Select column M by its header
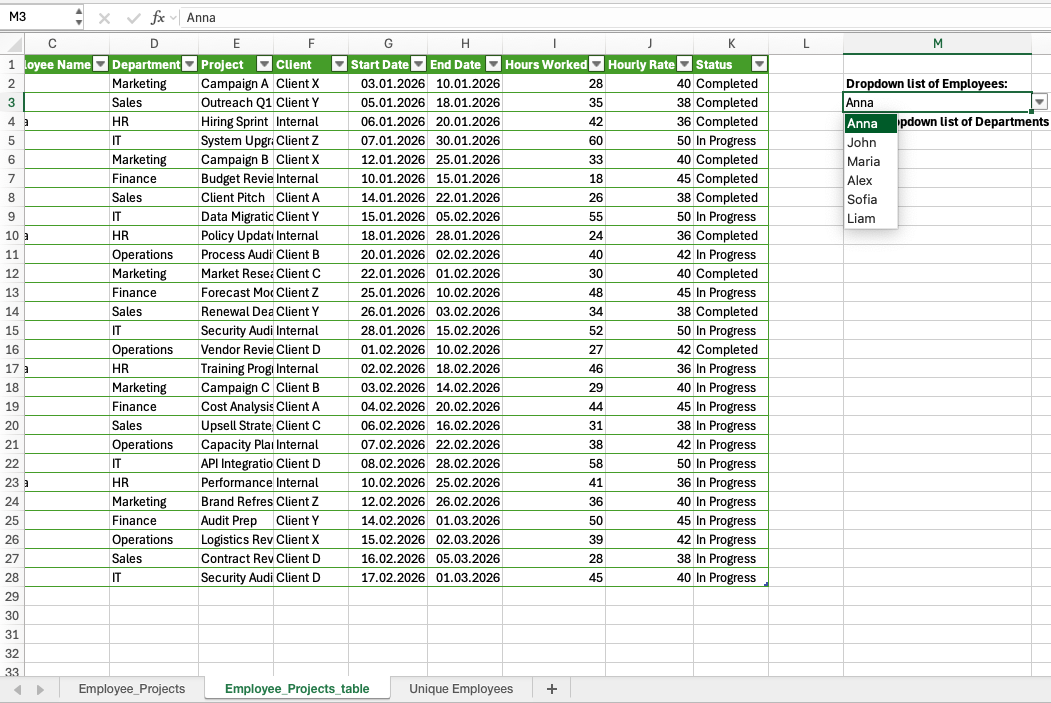This screenshot has height=703, width=1051. click(x=937, y=43)
